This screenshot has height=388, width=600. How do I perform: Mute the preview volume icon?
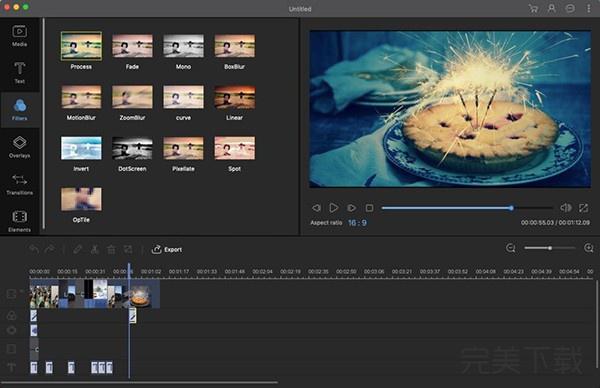[566, 208]
